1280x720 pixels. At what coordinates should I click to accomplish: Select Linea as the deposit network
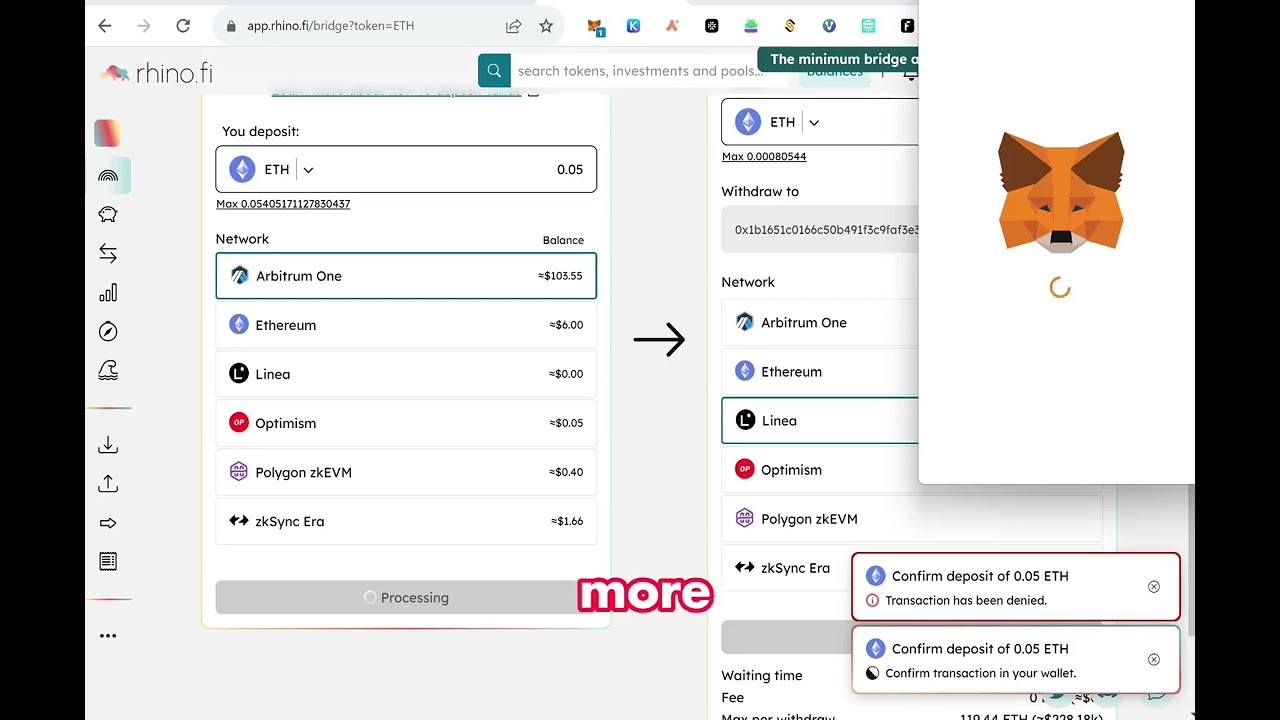(x=406, y=374)
